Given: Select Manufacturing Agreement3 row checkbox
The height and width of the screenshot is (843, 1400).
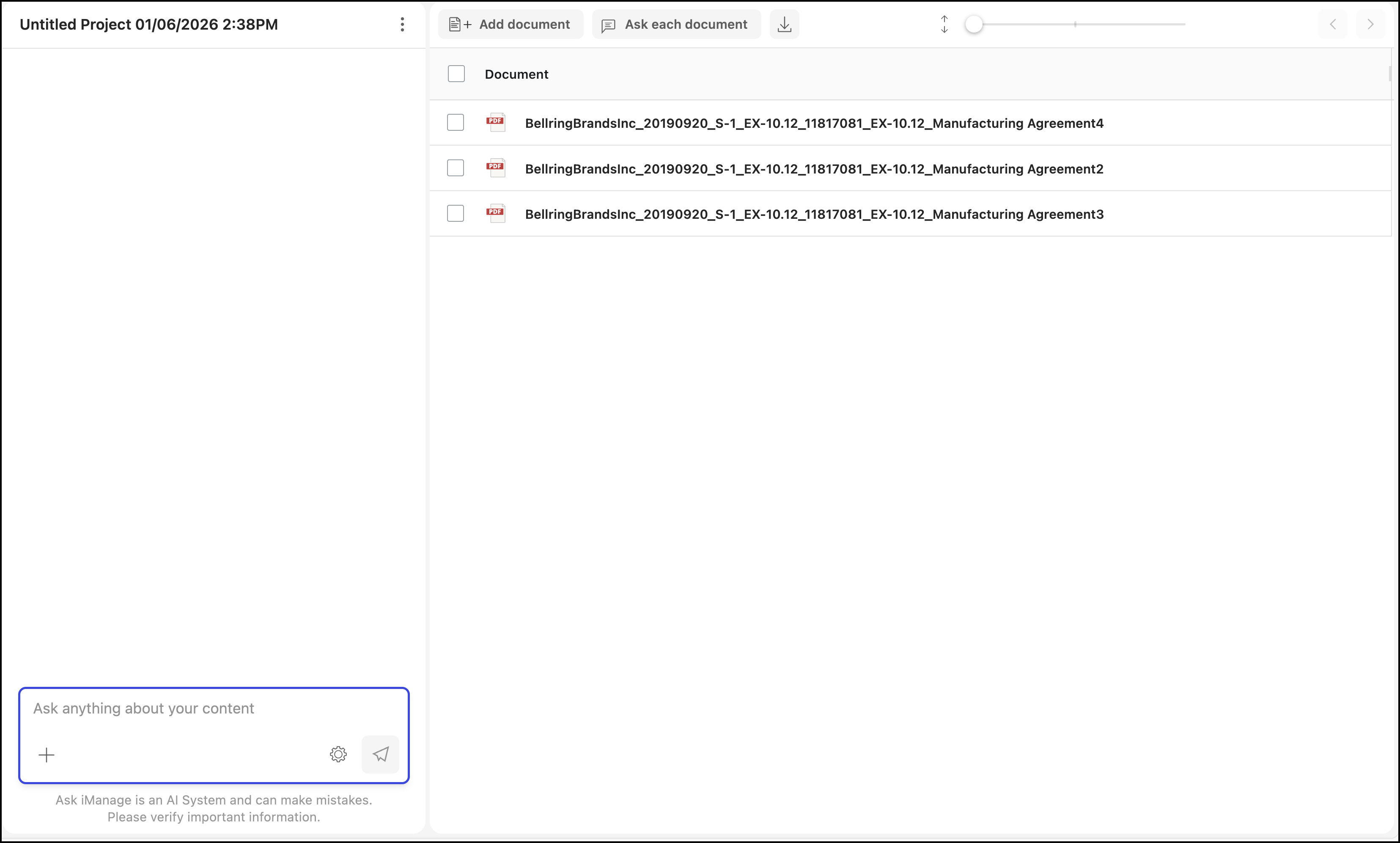Looking at the screenshot, I should coord(455,213).
